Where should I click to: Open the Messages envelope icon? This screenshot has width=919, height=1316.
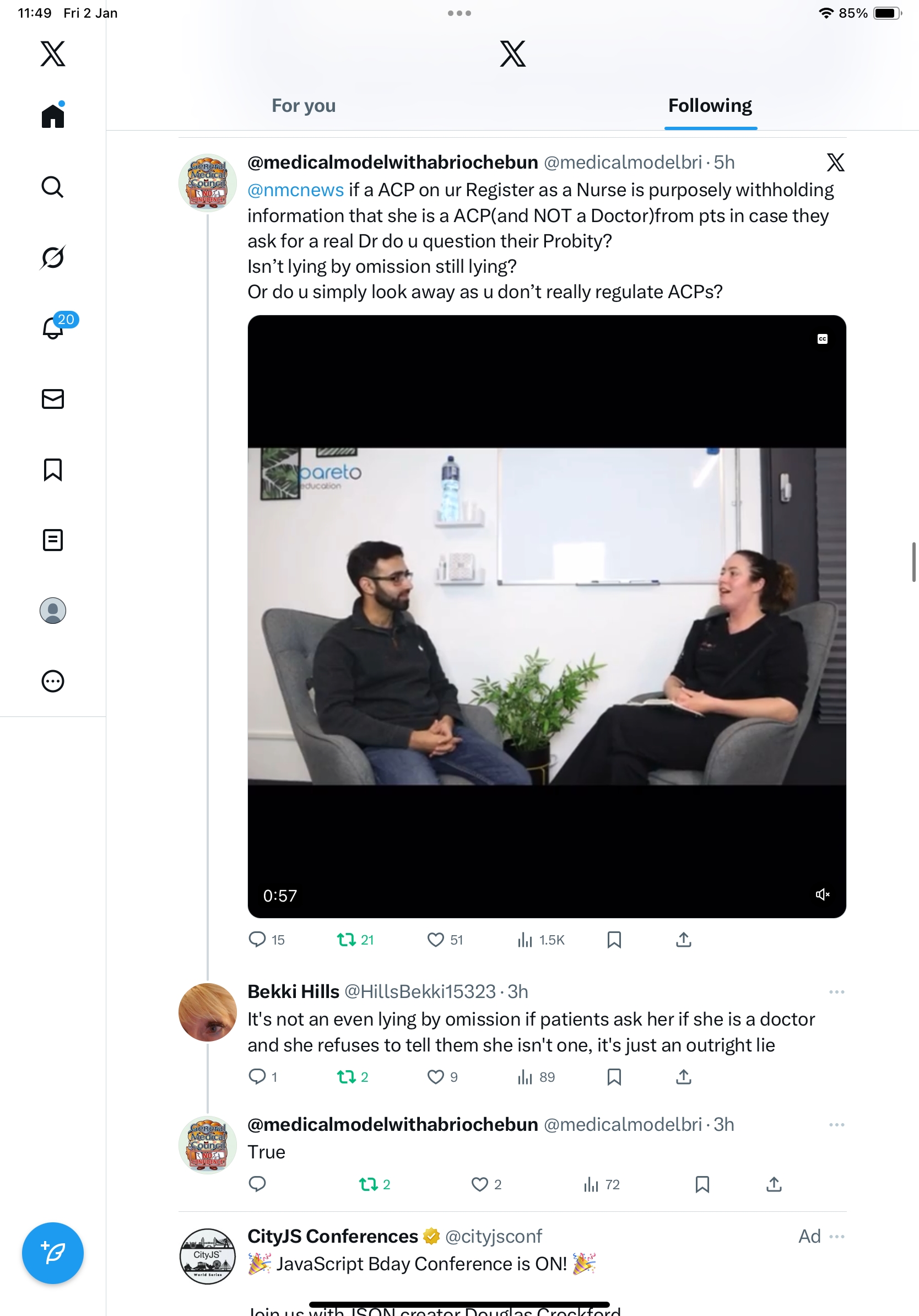(x=53, y=398)
